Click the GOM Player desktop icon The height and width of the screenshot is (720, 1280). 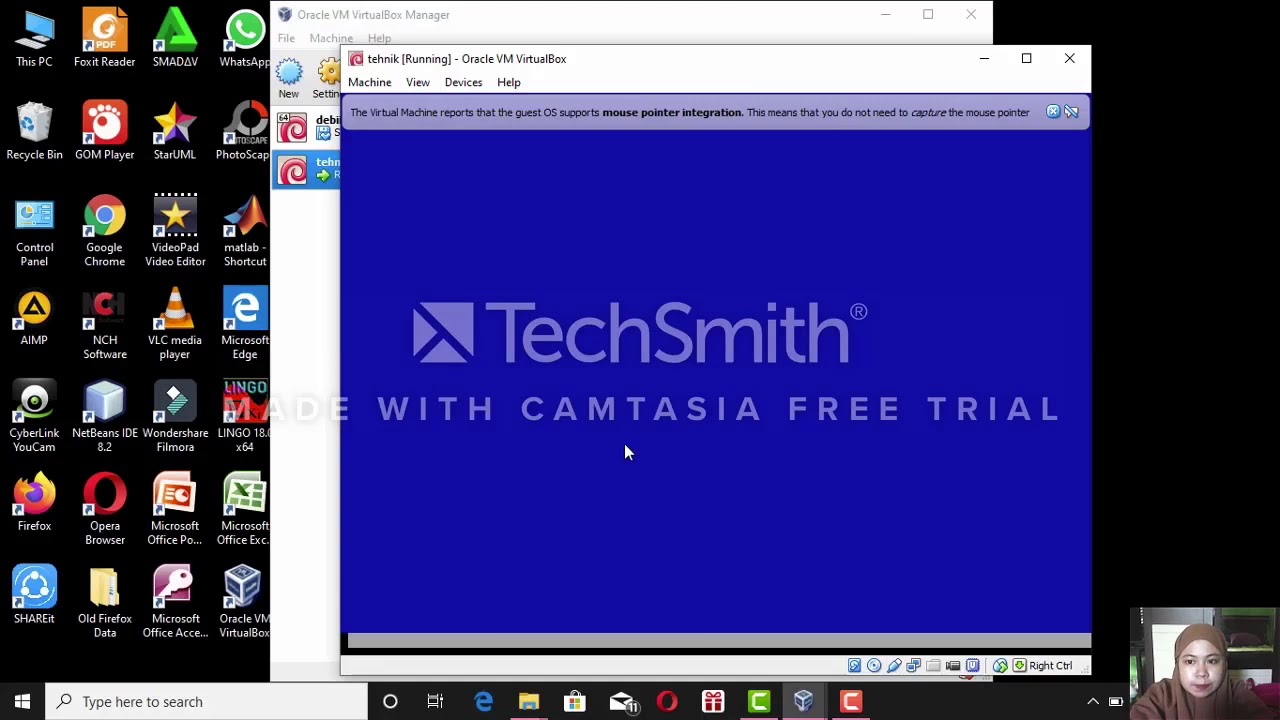coord(105,131)
